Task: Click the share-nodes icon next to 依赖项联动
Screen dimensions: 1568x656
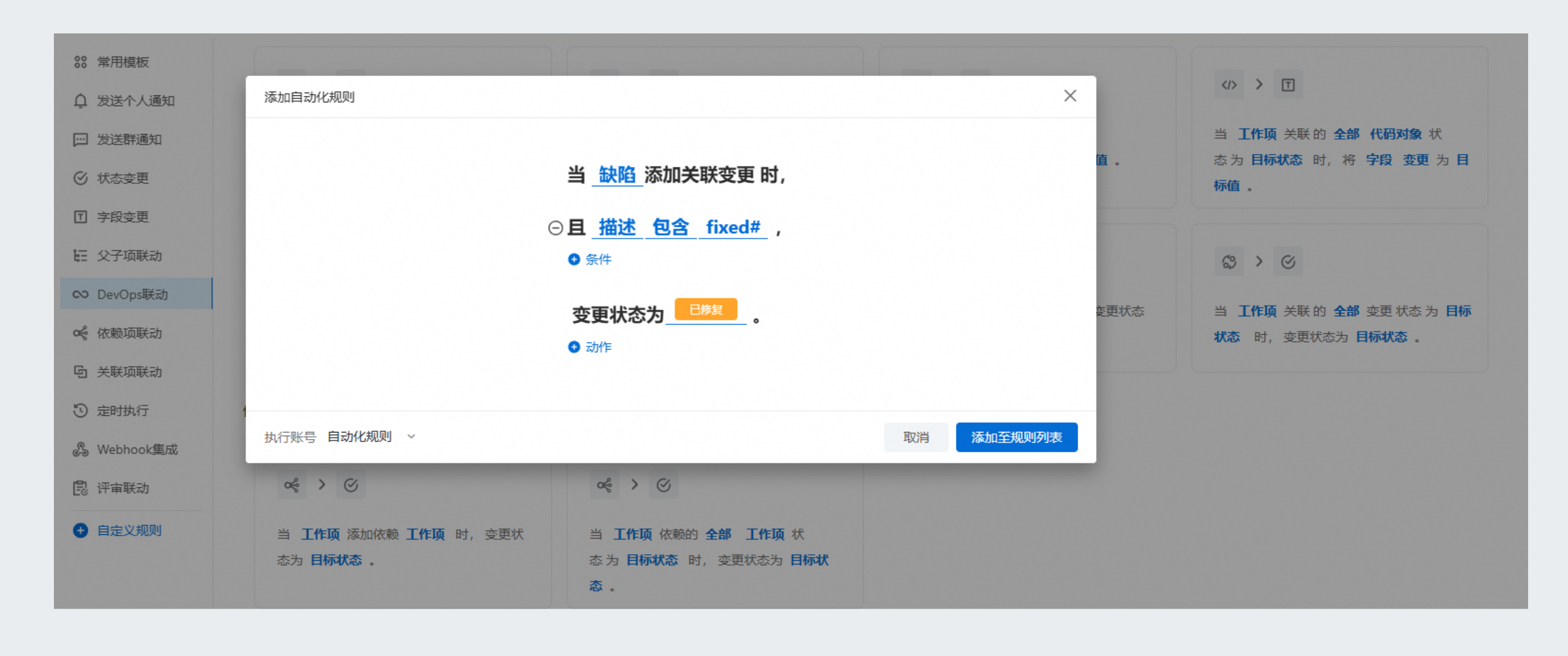Action: 80,333
